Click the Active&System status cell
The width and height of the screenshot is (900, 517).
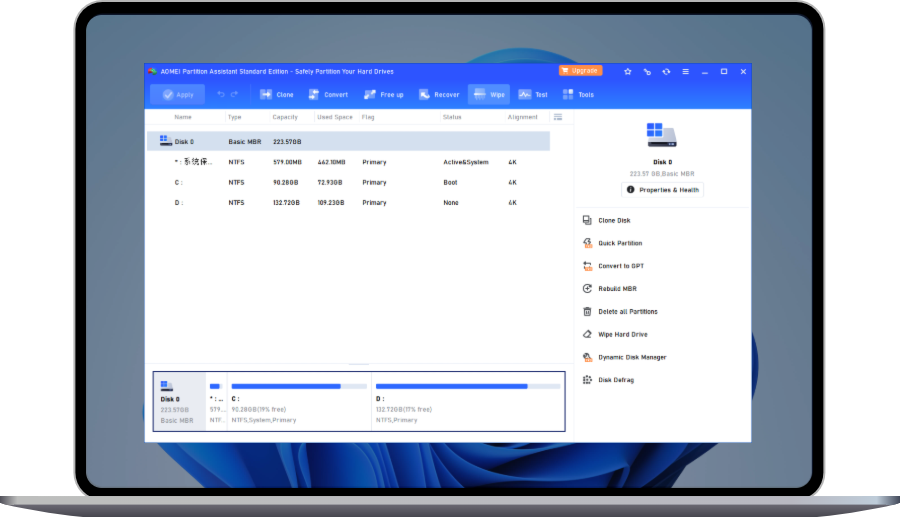(465, 162)
